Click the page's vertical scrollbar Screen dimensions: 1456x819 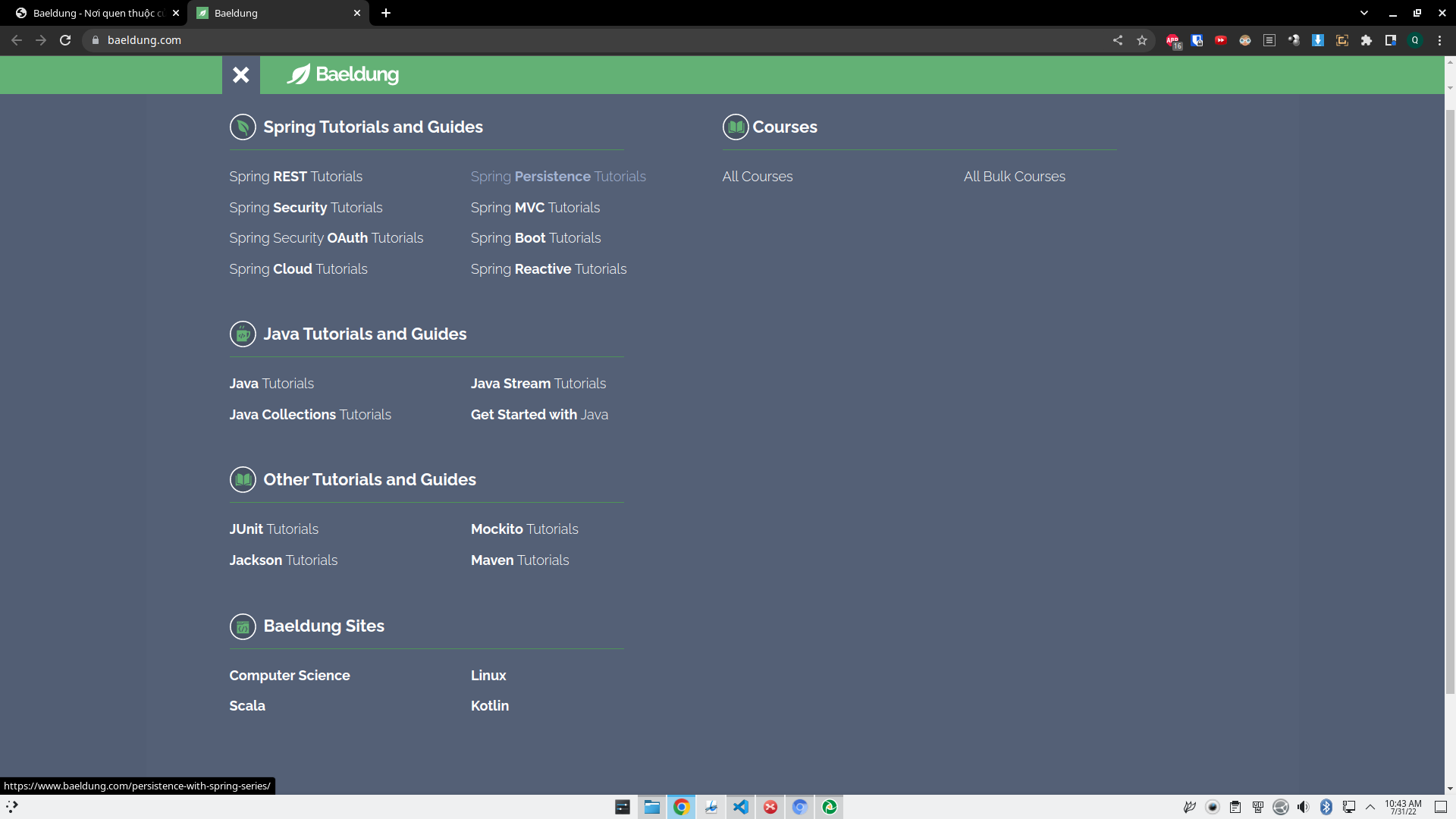pos(1450,402)
